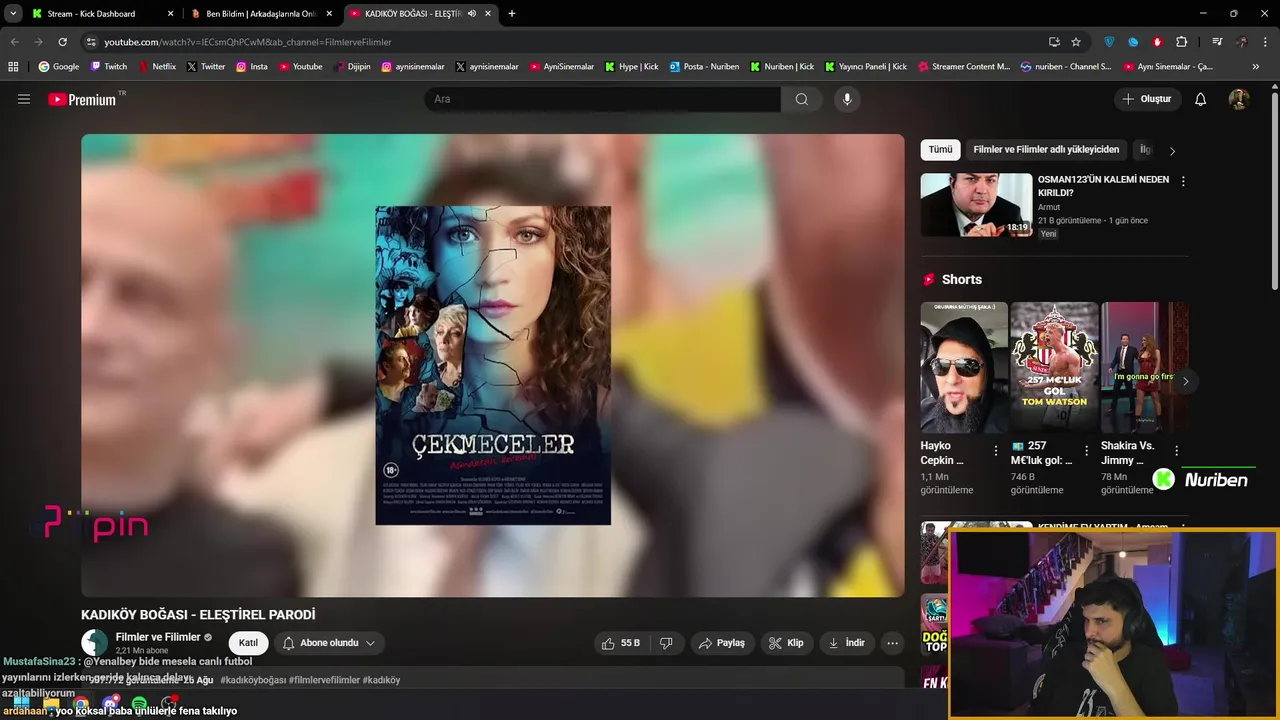Viewport: 1280px width, 720px height.
Task: Open Chrome extensions puzzle icon
Action: tap(1182, 42)
